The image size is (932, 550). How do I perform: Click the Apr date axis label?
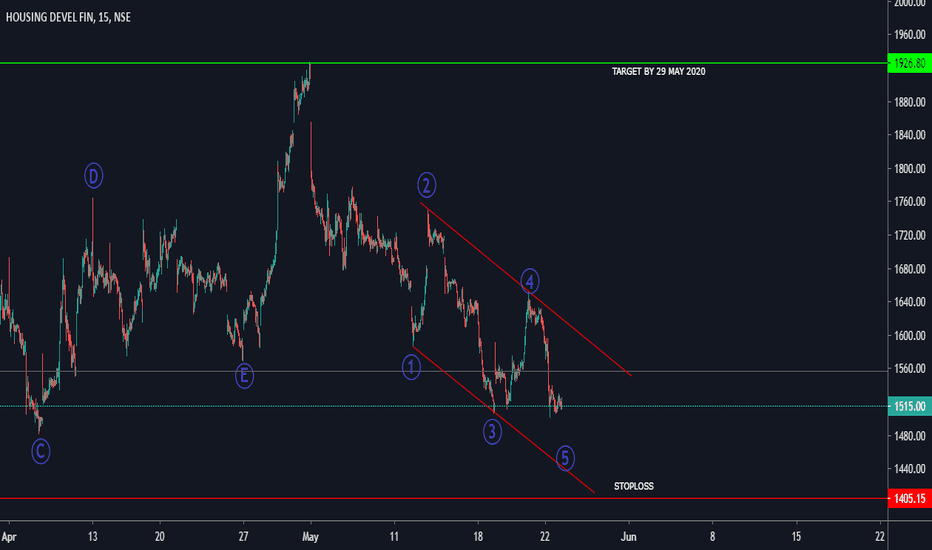coord(9,537)
